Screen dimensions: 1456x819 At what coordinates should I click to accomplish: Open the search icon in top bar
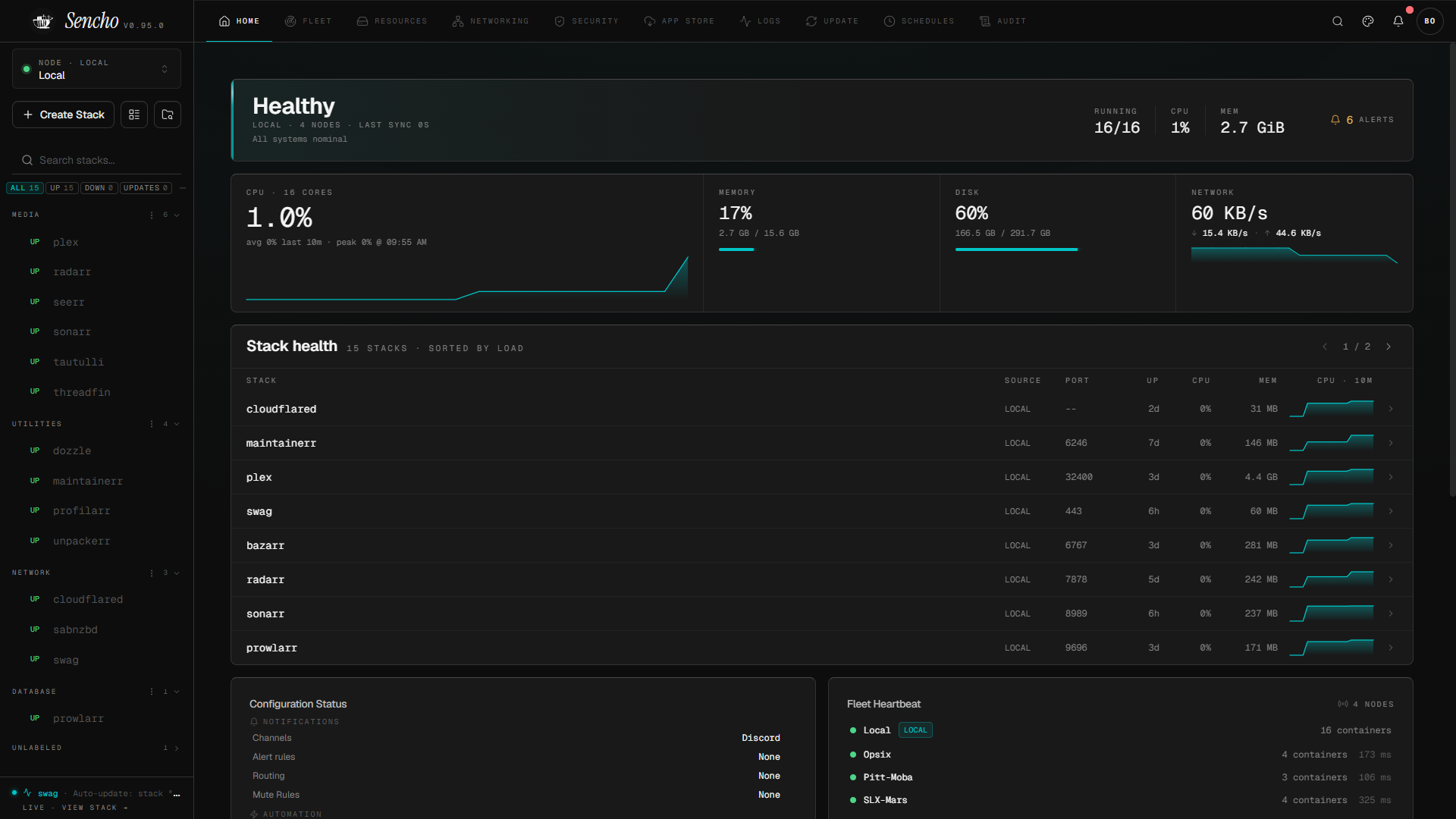pos(1338,21)
